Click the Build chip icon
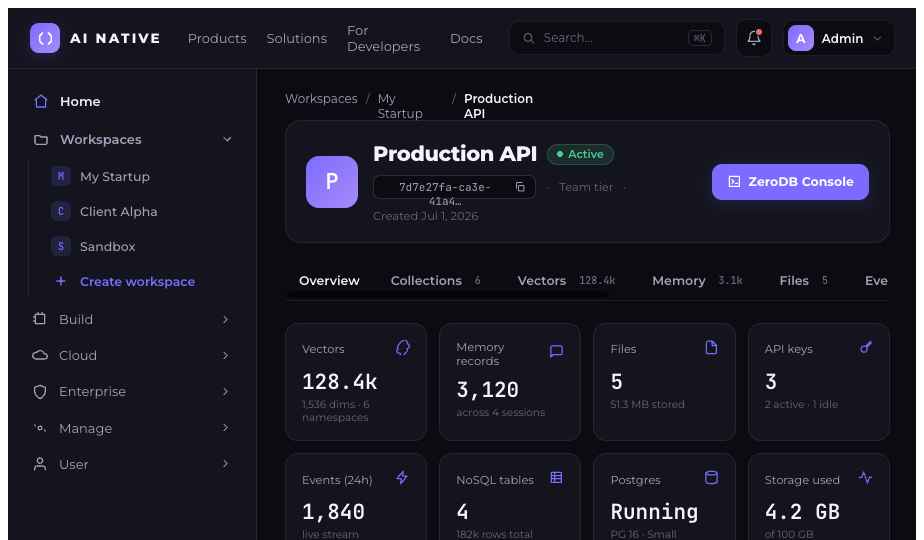Viewport: 924px width, 540px height. (x=39, y=319)
